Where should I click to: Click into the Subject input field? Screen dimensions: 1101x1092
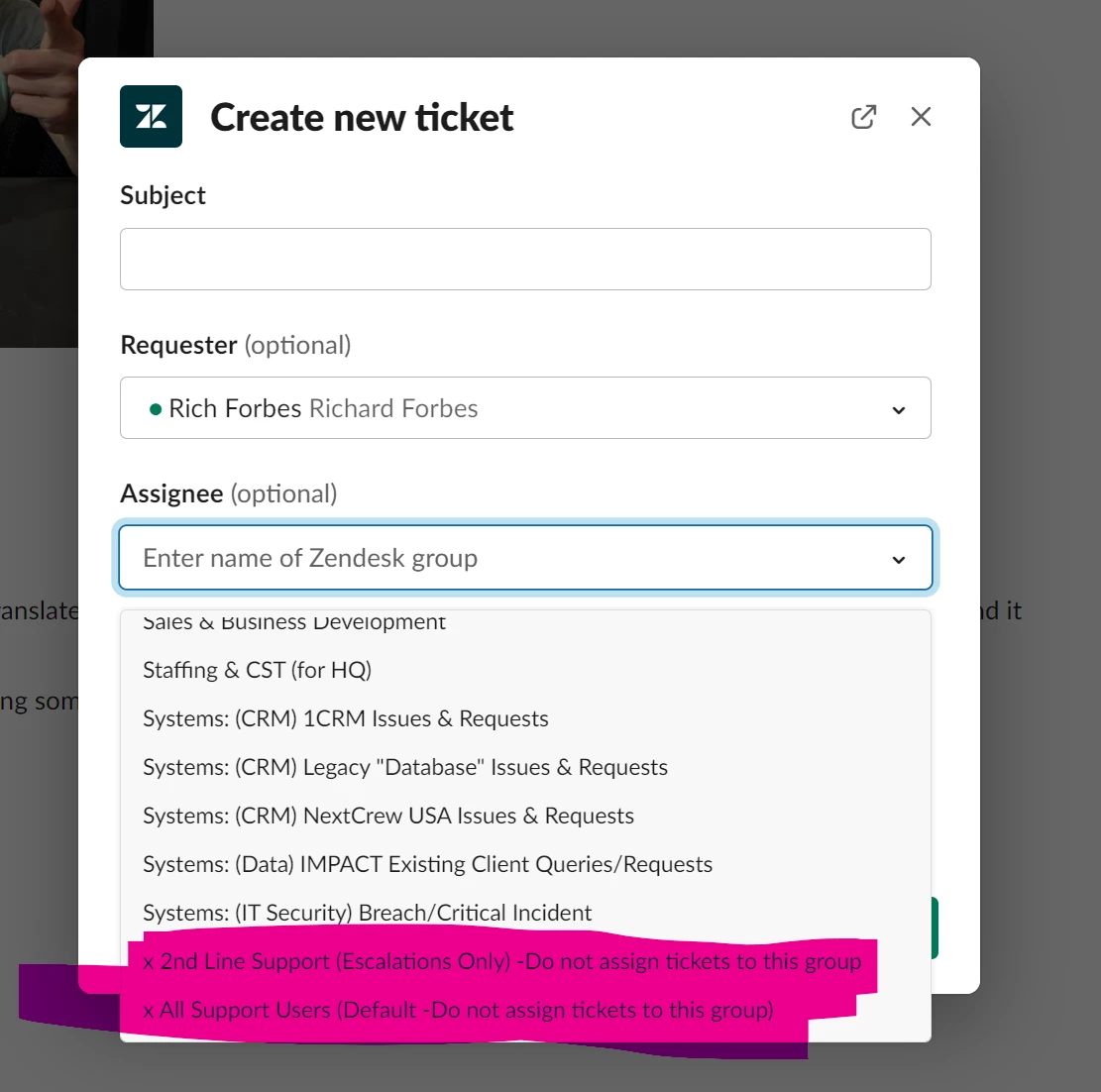(525, 260)
